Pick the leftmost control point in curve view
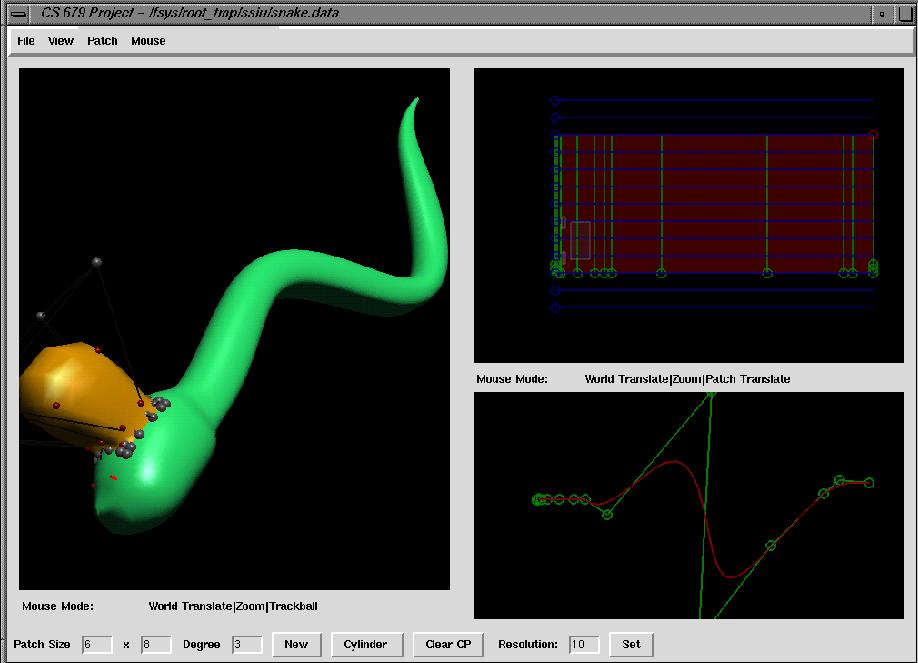The height and width of the screenshot is (663, 918). [538, 499]
